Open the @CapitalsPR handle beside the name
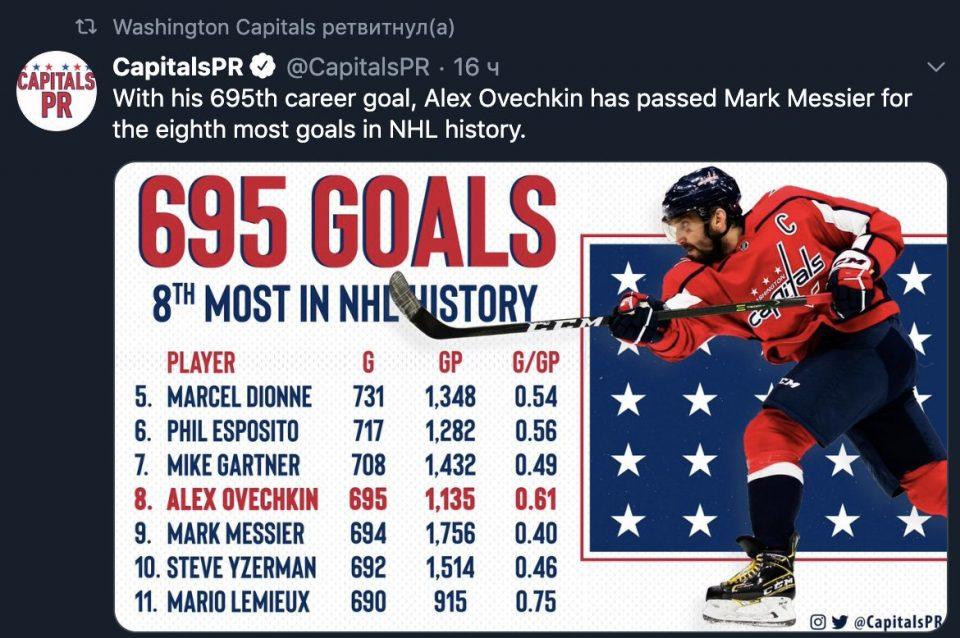The height and width of the screenshot is (638, 960). [x=358, y=67]
